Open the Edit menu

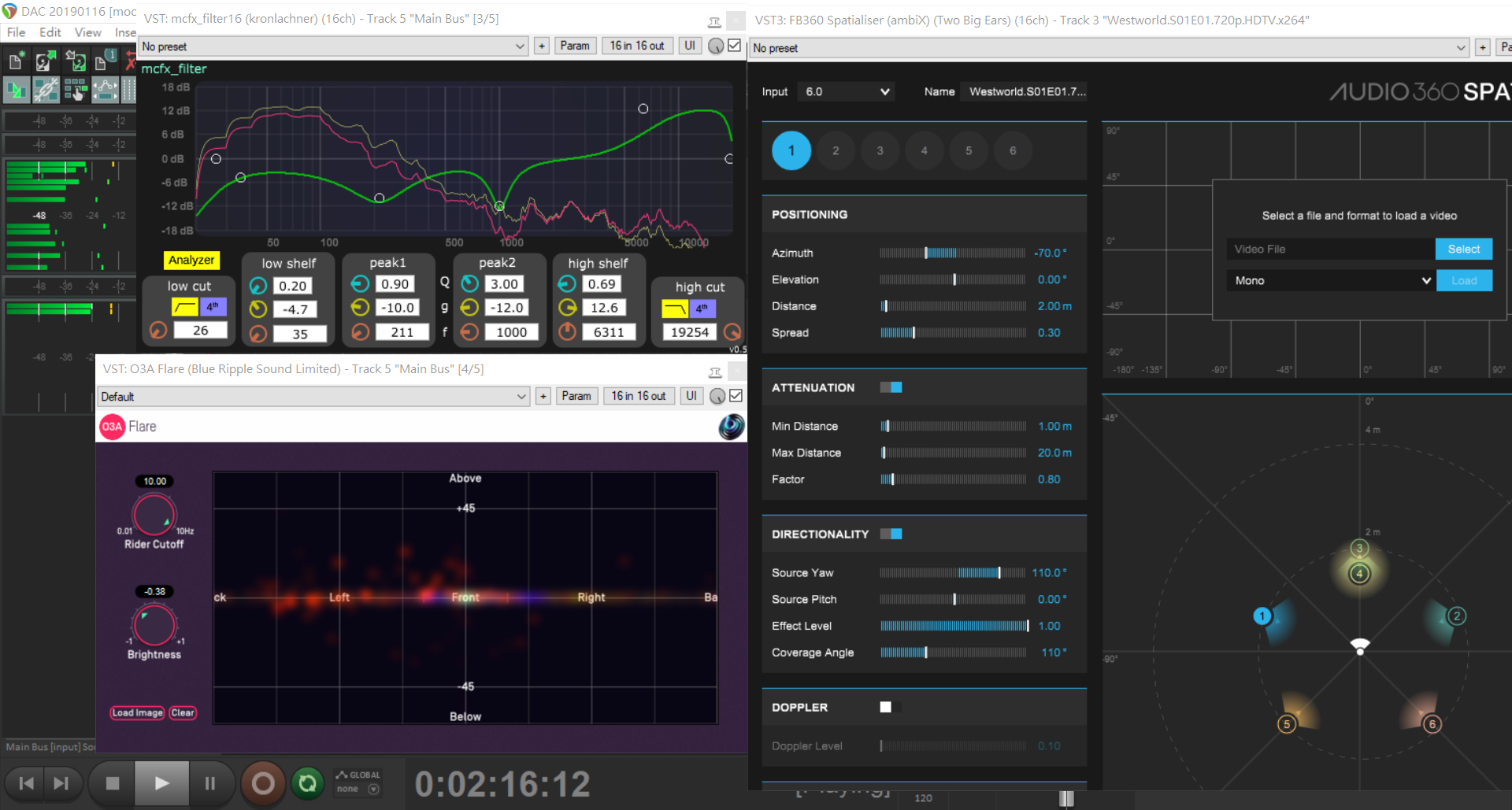coord(50,32)
